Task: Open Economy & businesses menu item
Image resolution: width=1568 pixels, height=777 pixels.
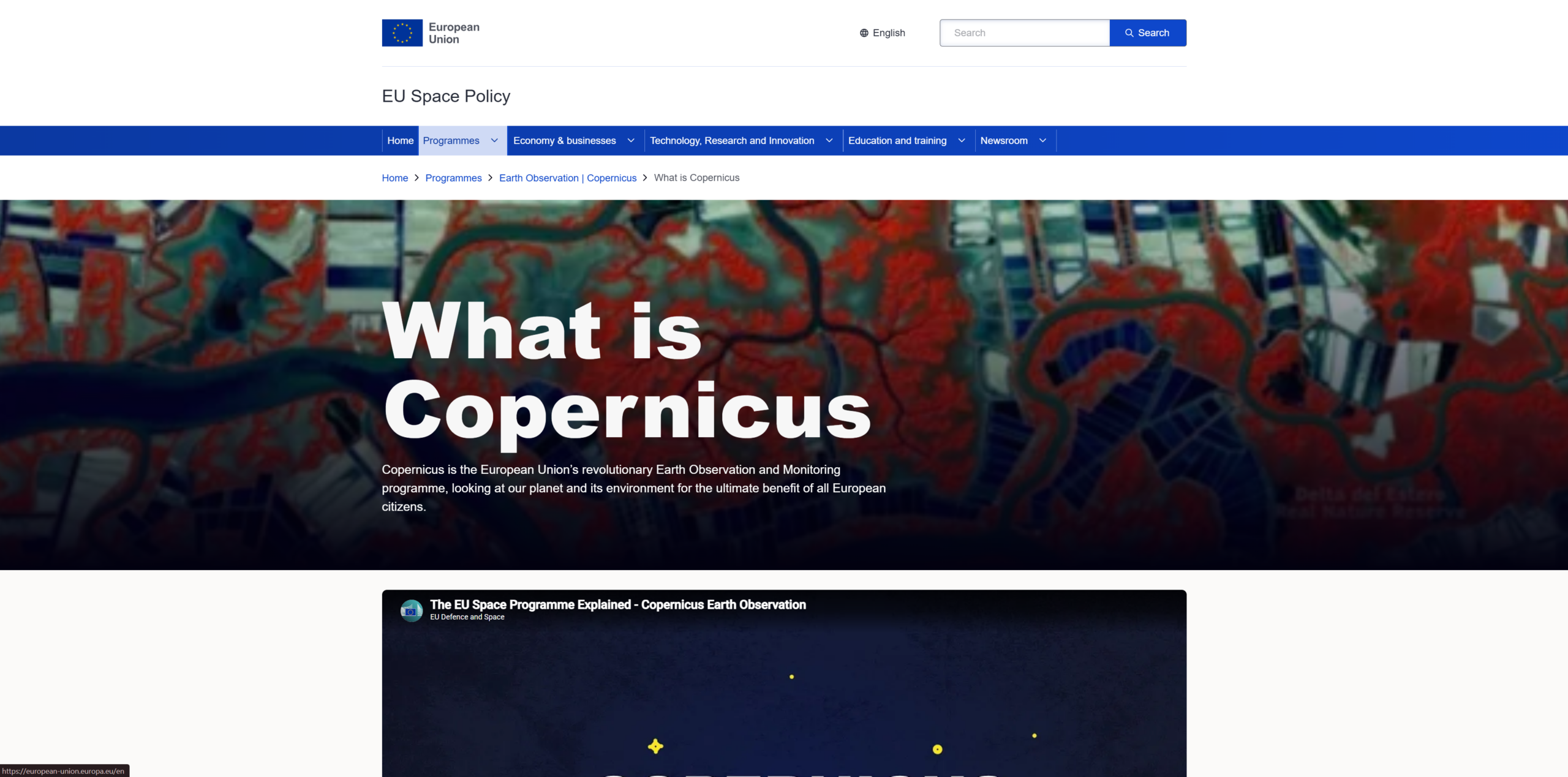Action: [565, 141]
